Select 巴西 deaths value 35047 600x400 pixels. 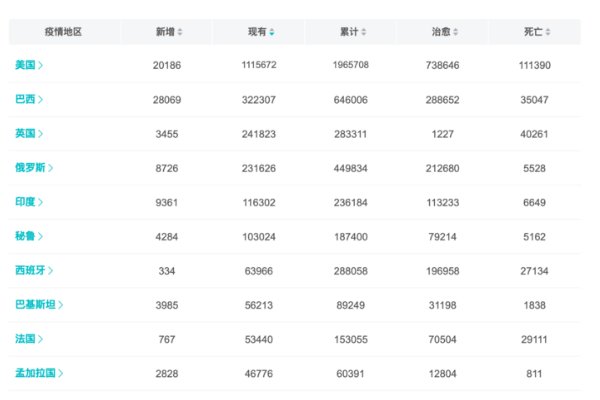(x=534, y=100)
